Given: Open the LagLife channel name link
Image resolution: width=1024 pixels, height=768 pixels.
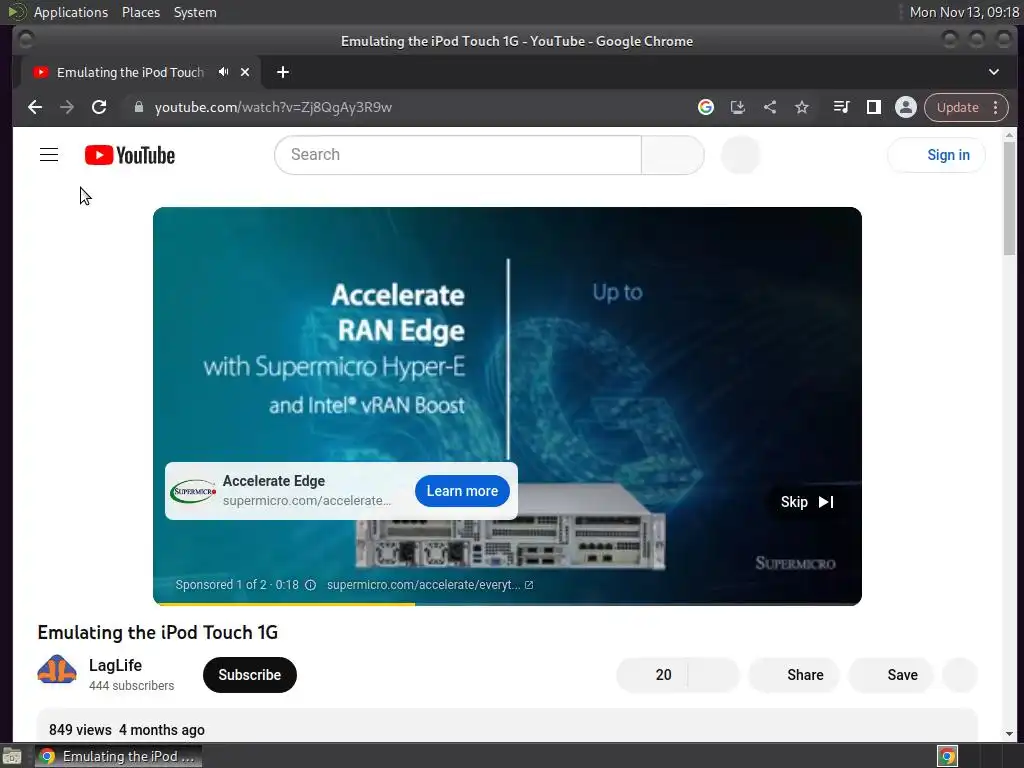Looking at the screenshot, I should pos(115,665).
